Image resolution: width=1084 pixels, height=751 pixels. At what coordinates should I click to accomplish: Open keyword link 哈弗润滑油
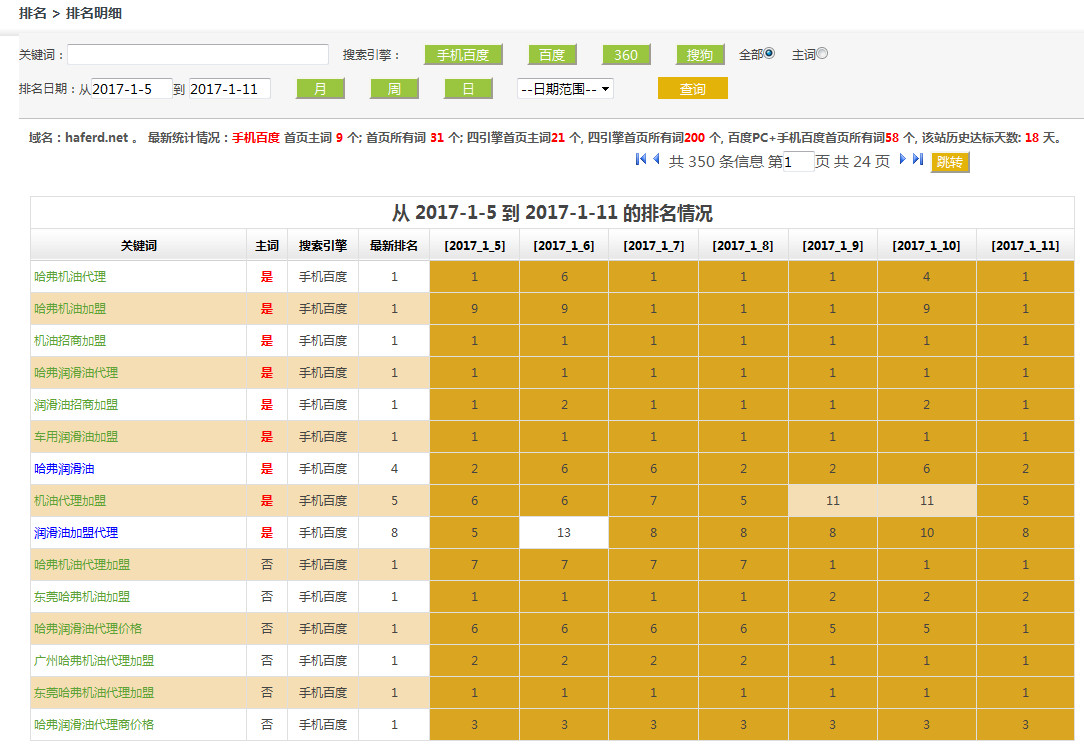click(64, 469)
